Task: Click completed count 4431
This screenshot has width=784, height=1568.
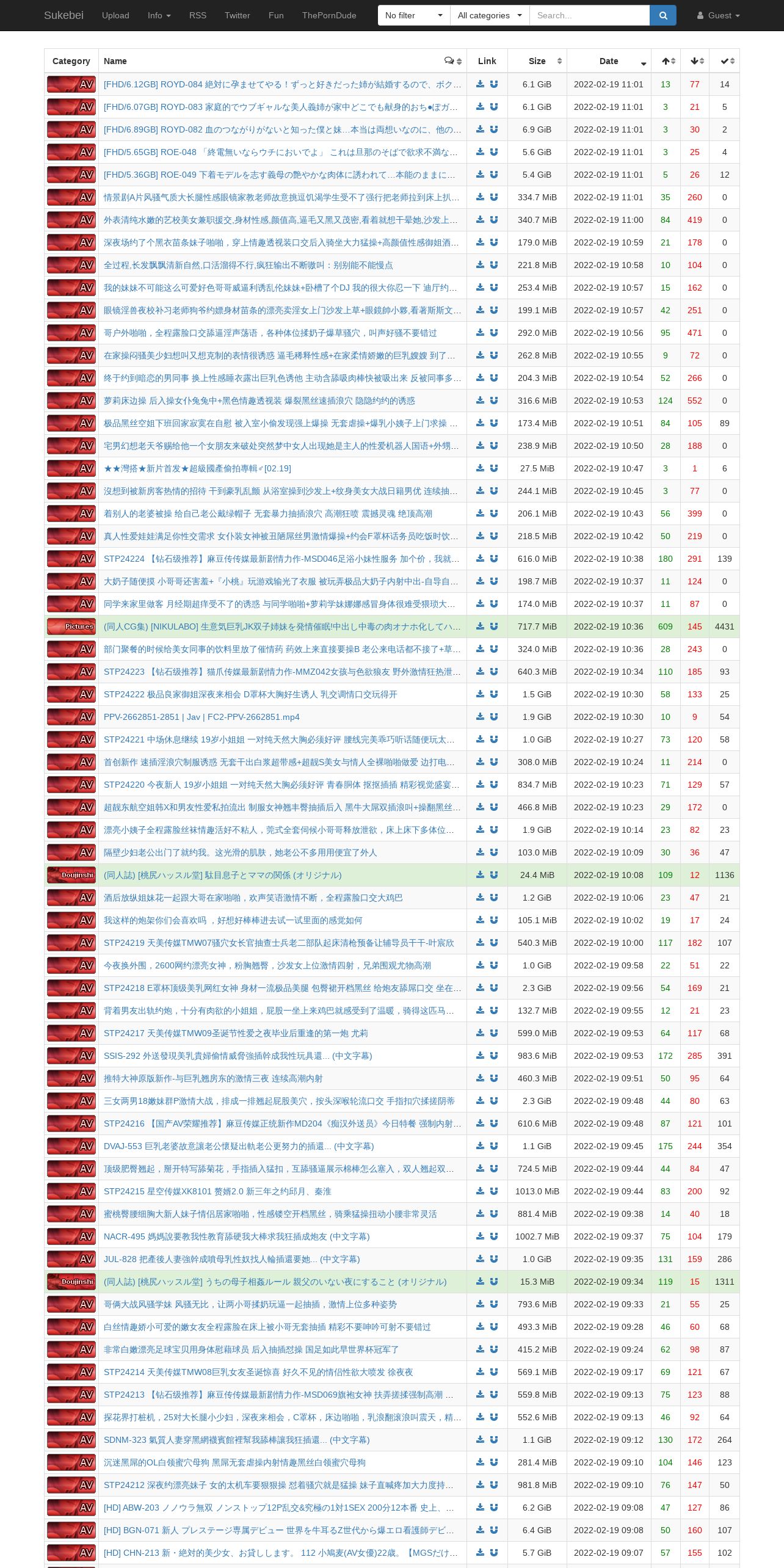Action: (725, 626)
